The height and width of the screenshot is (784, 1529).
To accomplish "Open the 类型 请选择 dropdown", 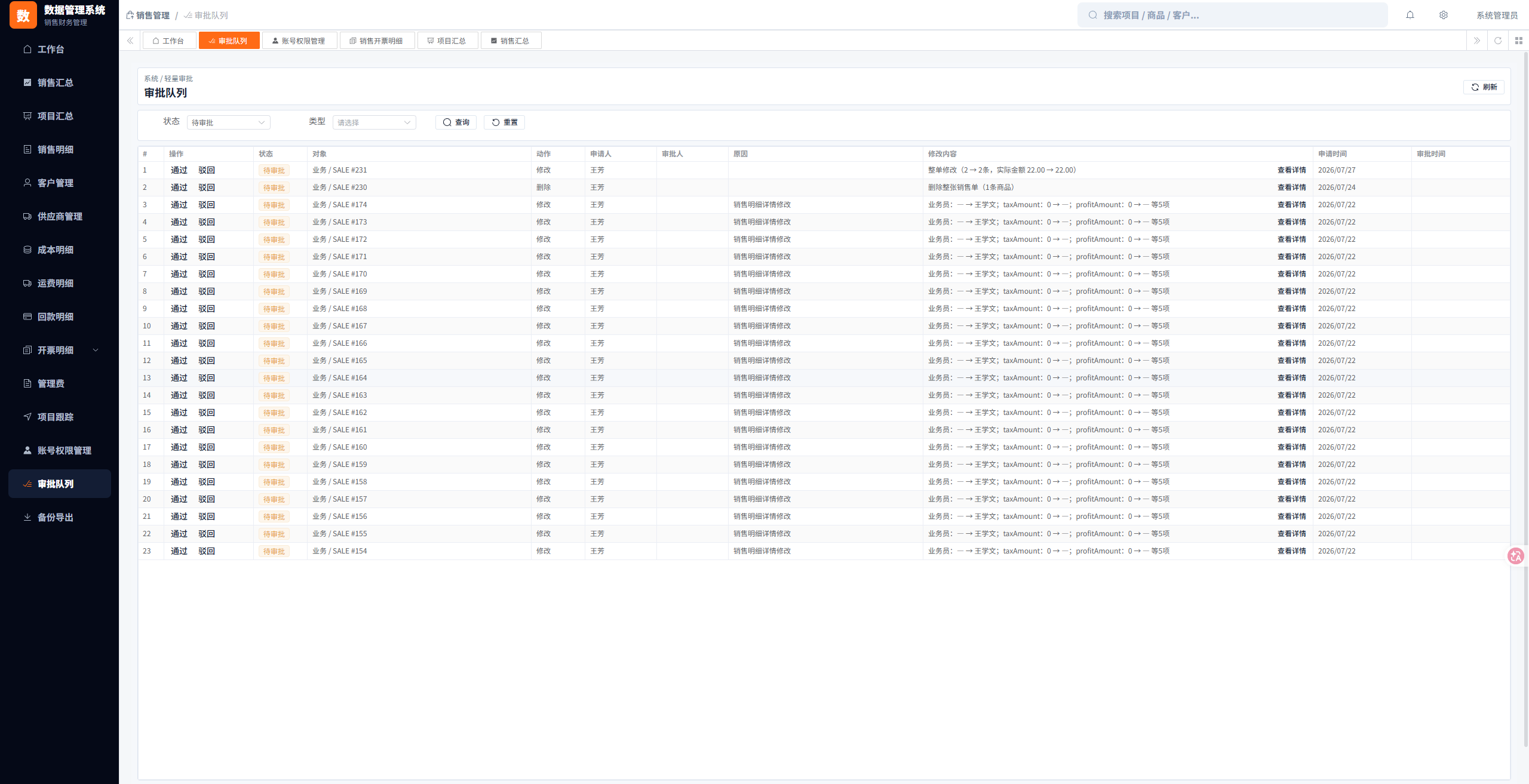I will coord(374,122).
